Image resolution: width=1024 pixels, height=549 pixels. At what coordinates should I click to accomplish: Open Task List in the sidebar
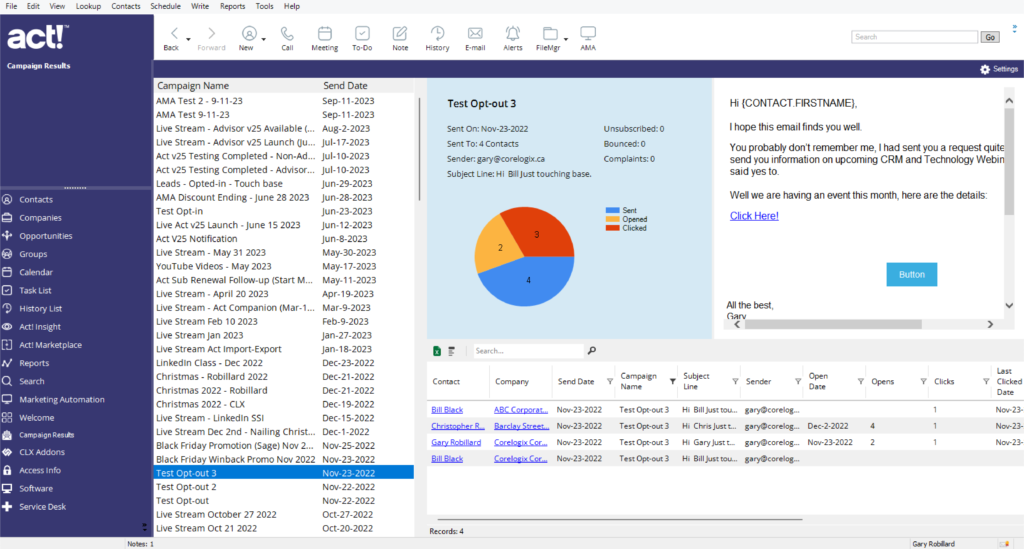tap(35, 290)
